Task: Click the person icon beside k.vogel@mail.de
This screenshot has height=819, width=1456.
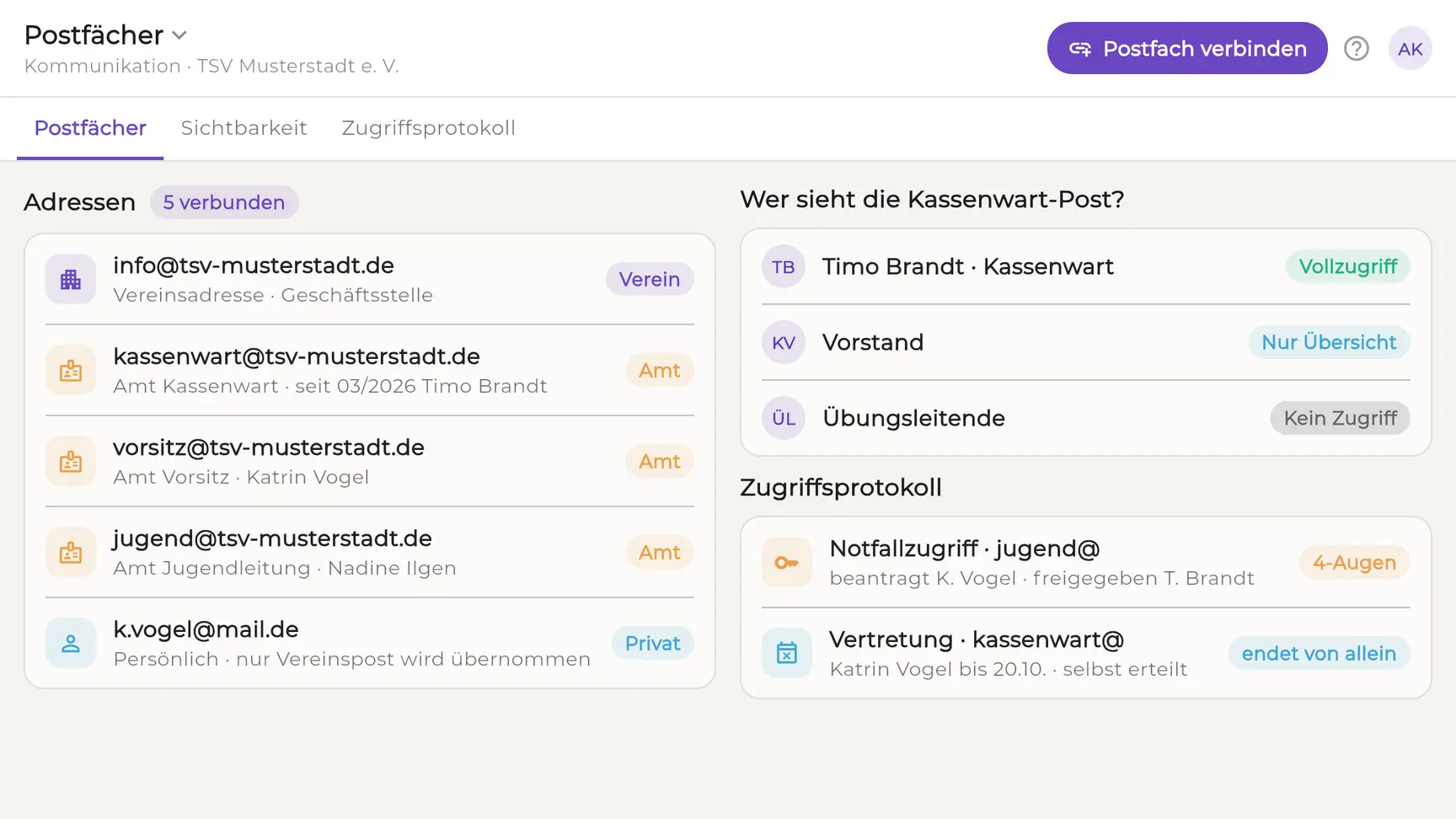Action: 71,643
